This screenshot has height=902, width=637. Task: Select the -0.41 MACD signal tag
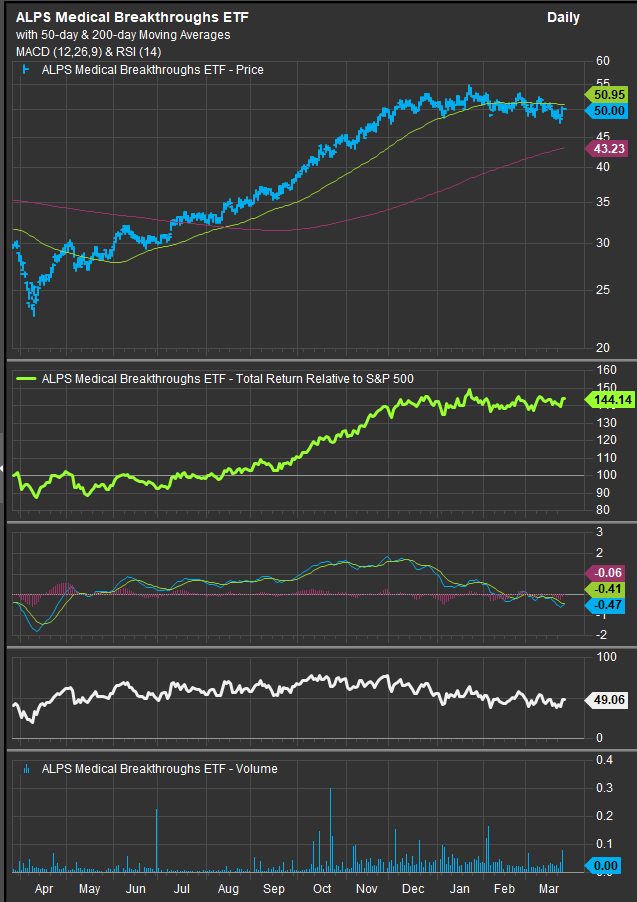point(608,589)
